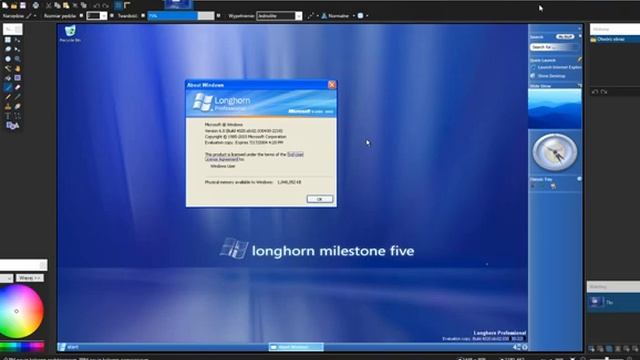
Task: Select the Pan hand tool
Action: point(17,68)
